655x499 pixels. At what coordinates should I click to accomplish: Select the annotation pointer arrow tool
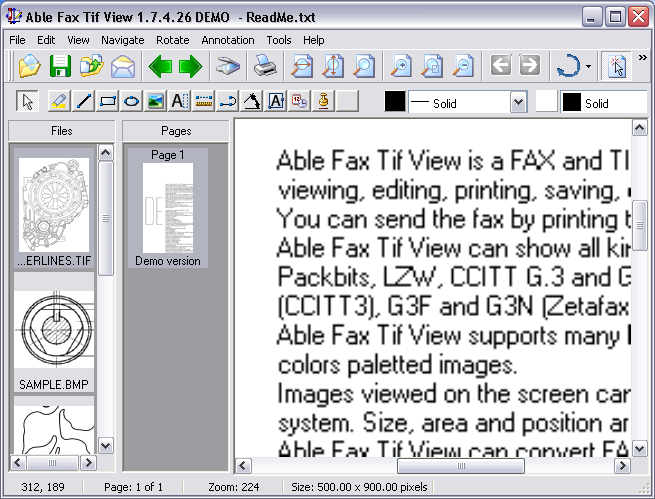click(28, 101)
